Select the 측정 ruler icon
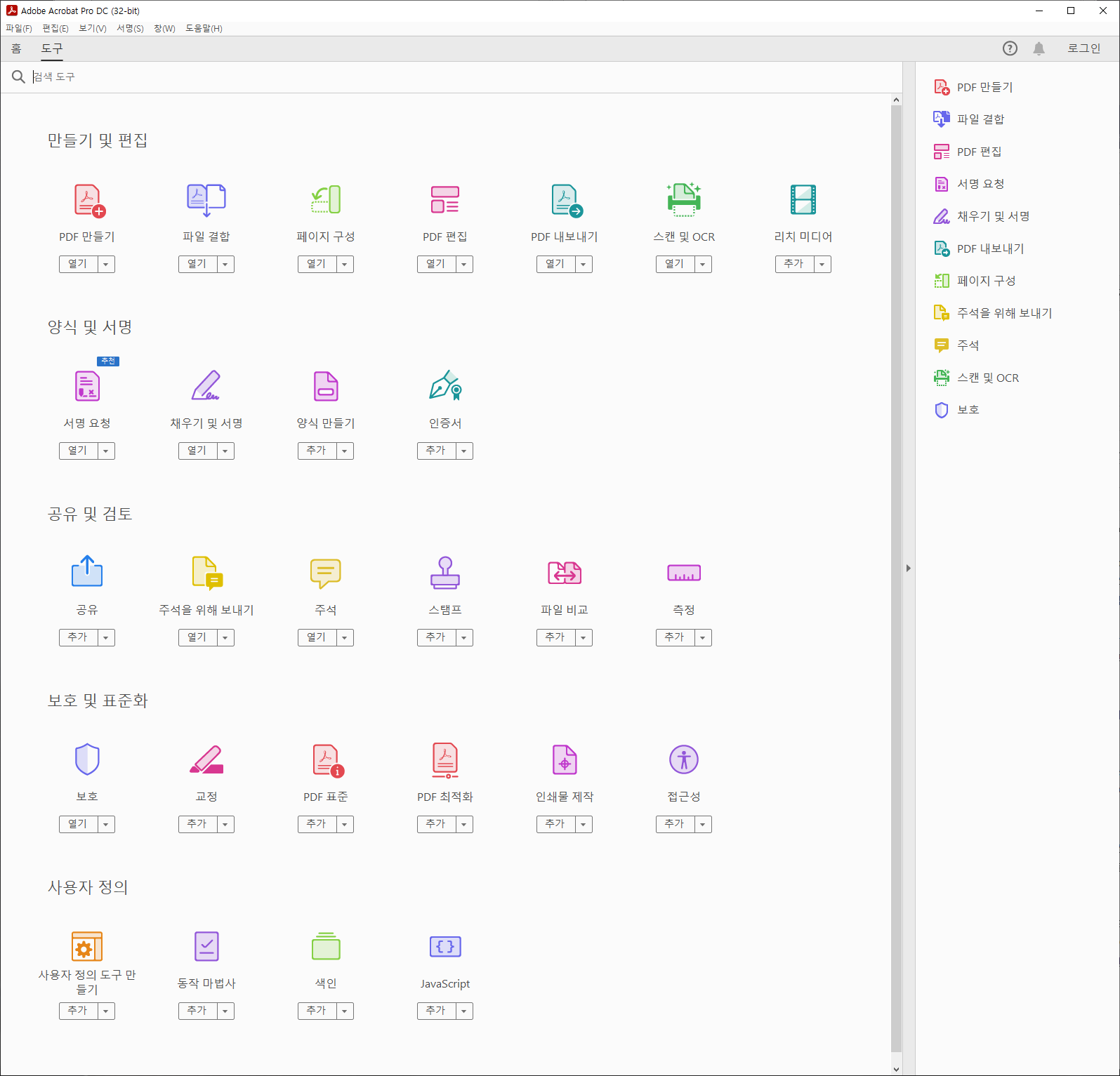Screen dimensions: 1120x1076 click(x=684, y=573)
